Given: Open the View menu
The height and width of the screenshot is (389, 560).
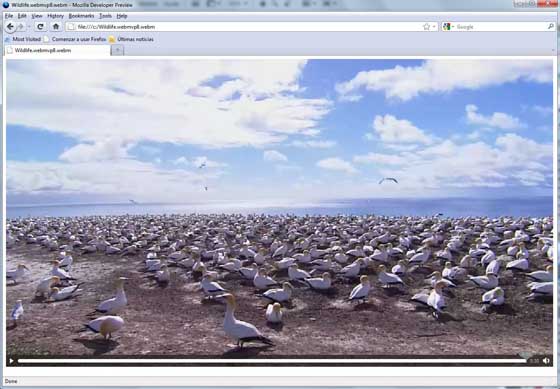Looking at the screenshot, I should 37,16.
